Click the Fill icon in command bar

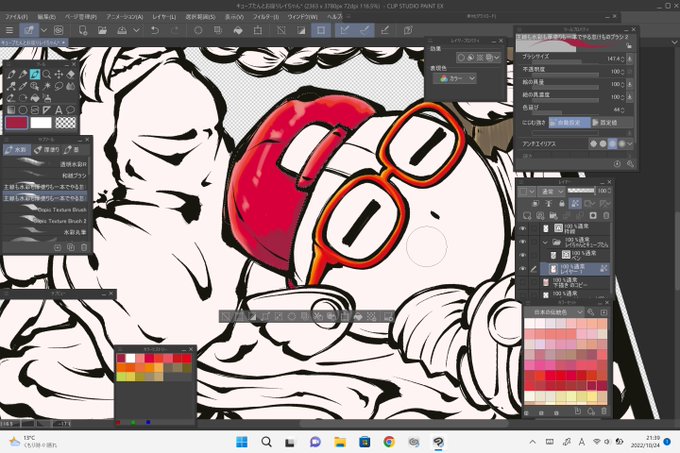click(238, 30)
